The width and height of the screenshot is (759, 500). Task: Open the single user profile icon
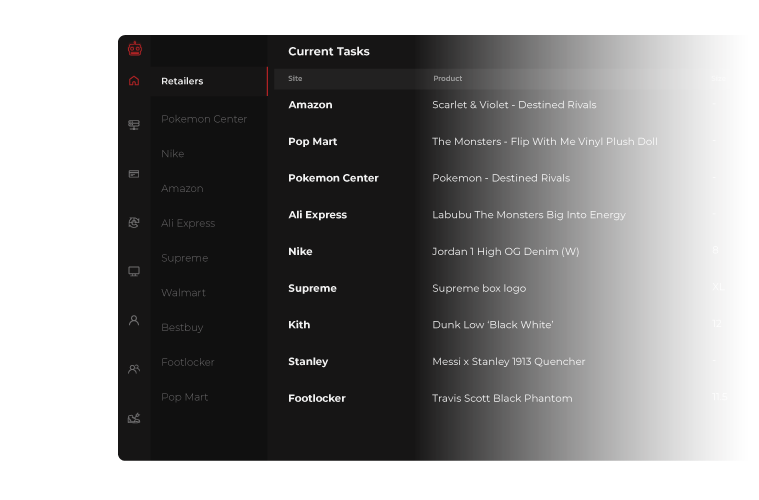tap(134, 320)
